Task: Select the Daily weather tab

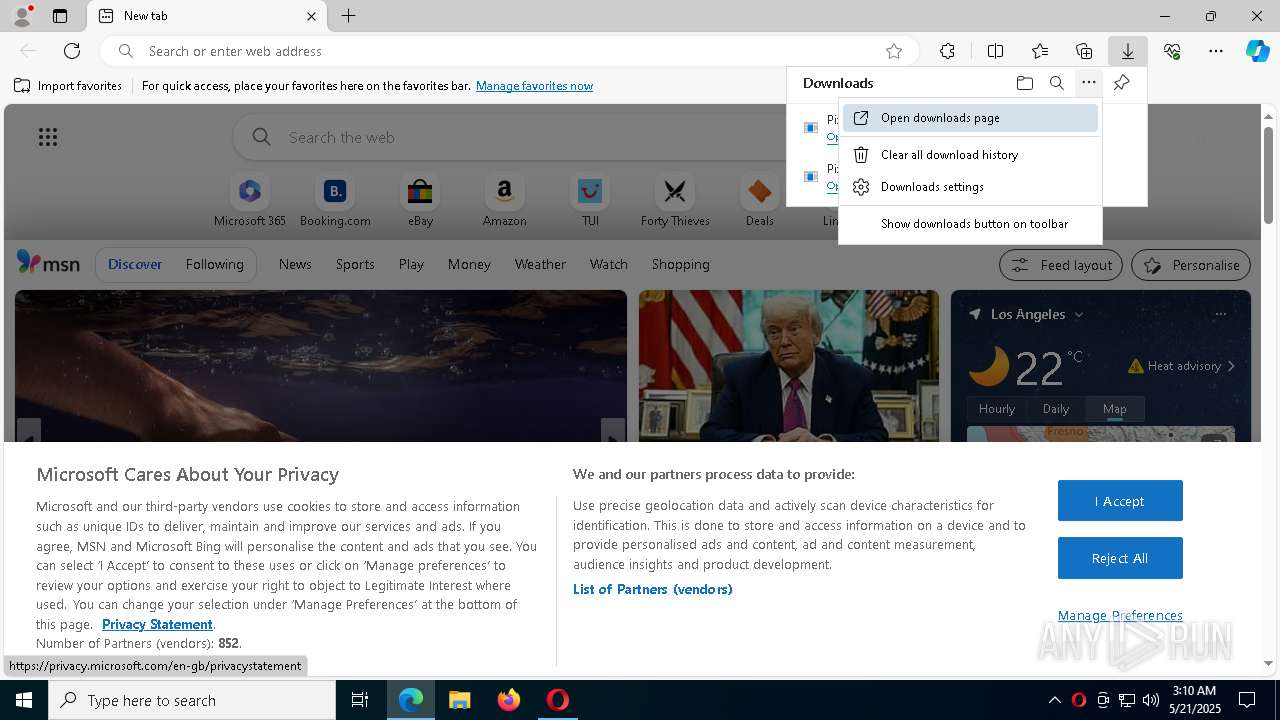Action: (1056, 409)
